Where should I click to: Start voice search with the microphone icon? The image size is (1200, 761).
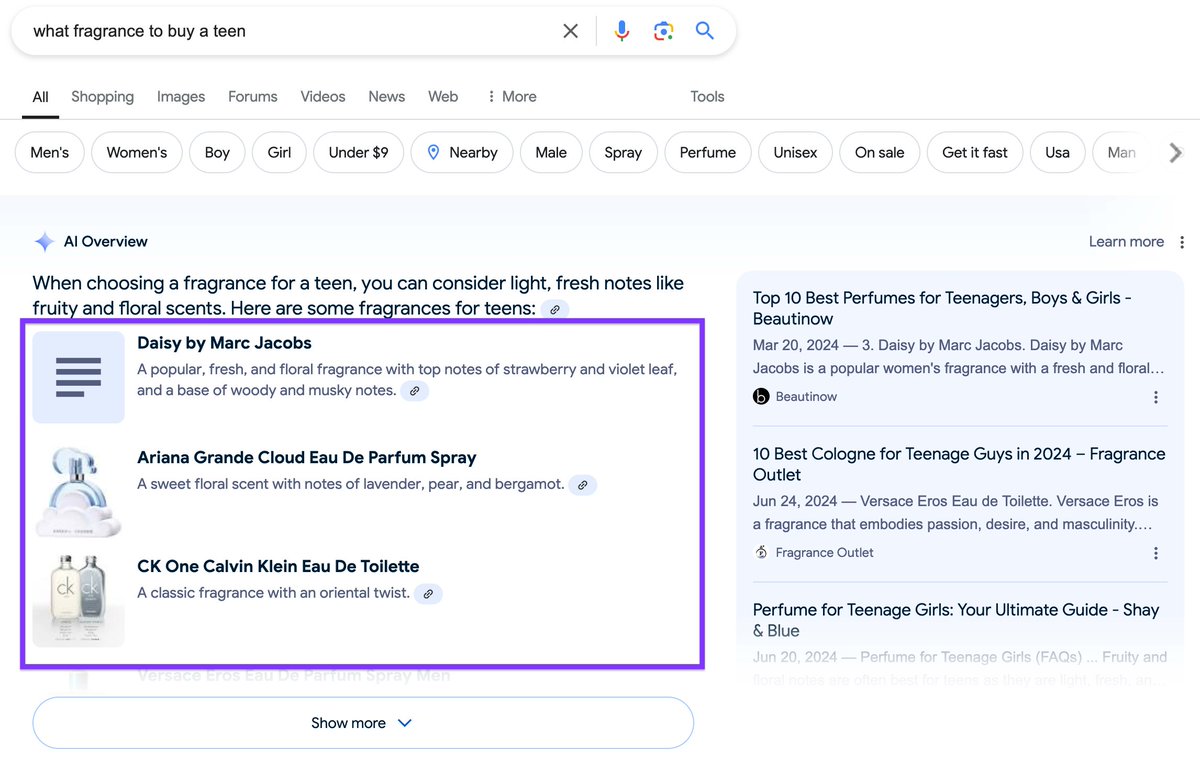(622, 31)
